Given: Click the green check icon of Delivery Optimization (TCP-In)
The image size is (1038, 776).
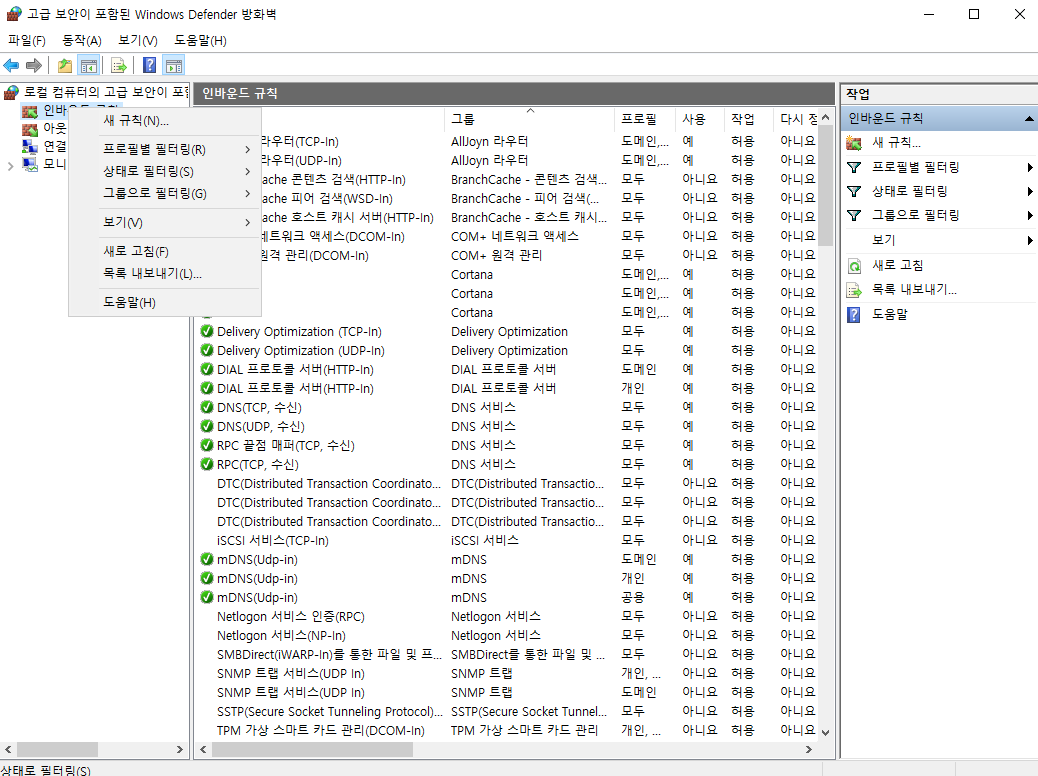Looking at the screenshot, I should point(207,331).
